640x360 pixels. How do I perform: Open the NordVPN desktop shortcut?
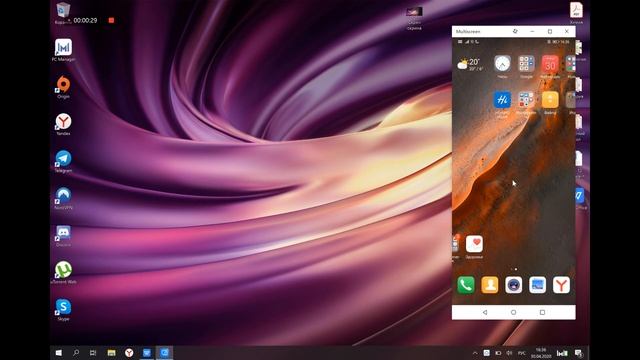pyautogui.click(x=63, y=198)
